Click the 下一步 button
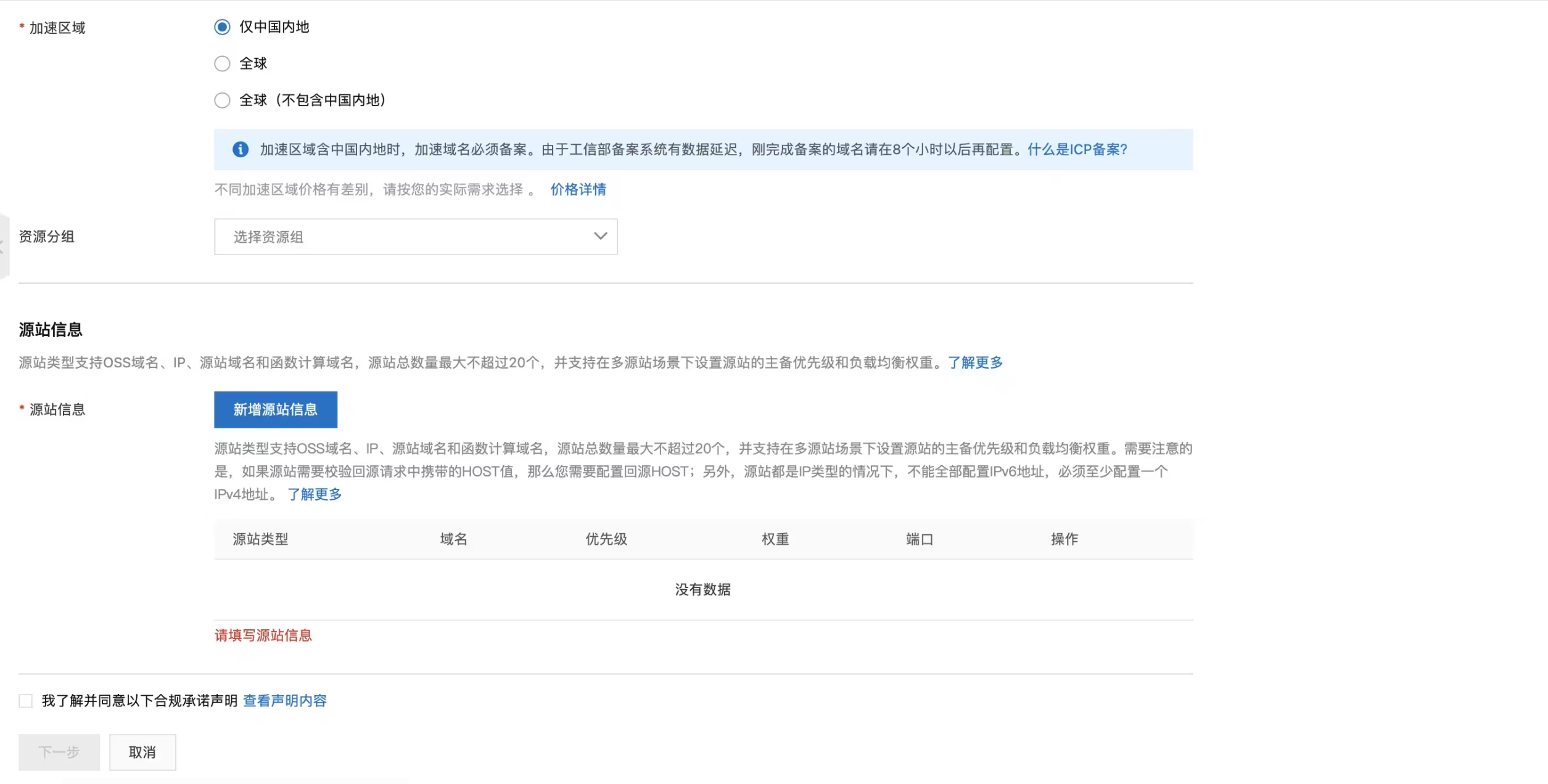The image size is (1548, 784). click(x=59, y=752)
